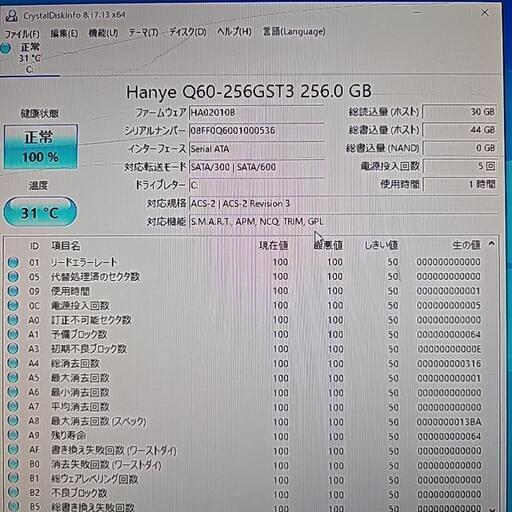Open the 機能(U) menu
Screen dimensions: 512x512
coord(103,33)
